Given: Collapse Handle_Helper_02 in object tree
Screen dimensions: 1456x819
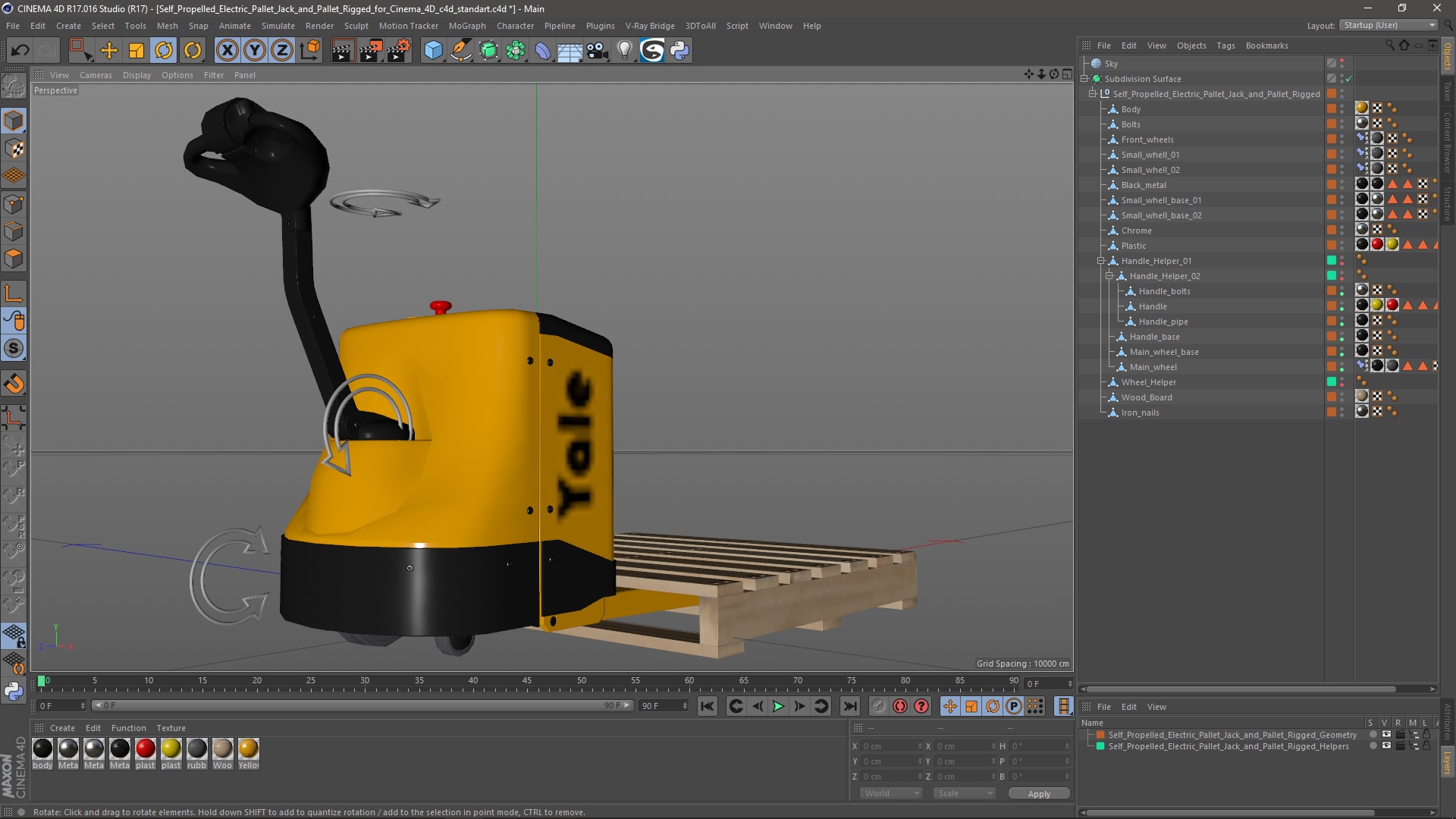Looking at the screenshot, I should pos(1109,276).
